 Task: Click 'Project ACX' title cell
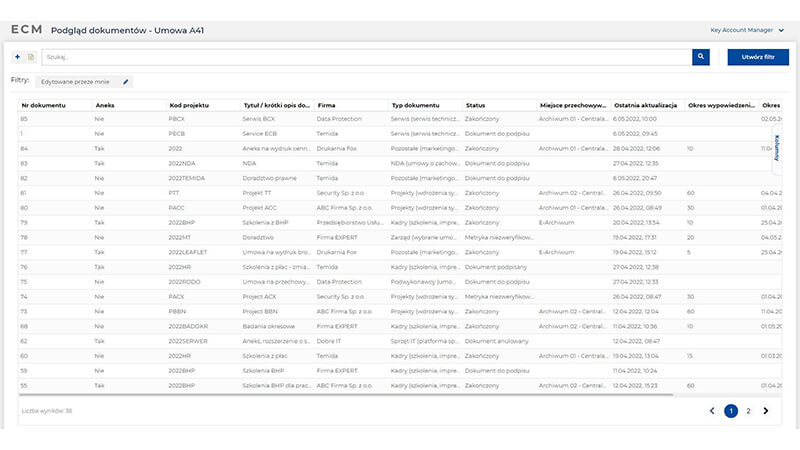(259, 296)
